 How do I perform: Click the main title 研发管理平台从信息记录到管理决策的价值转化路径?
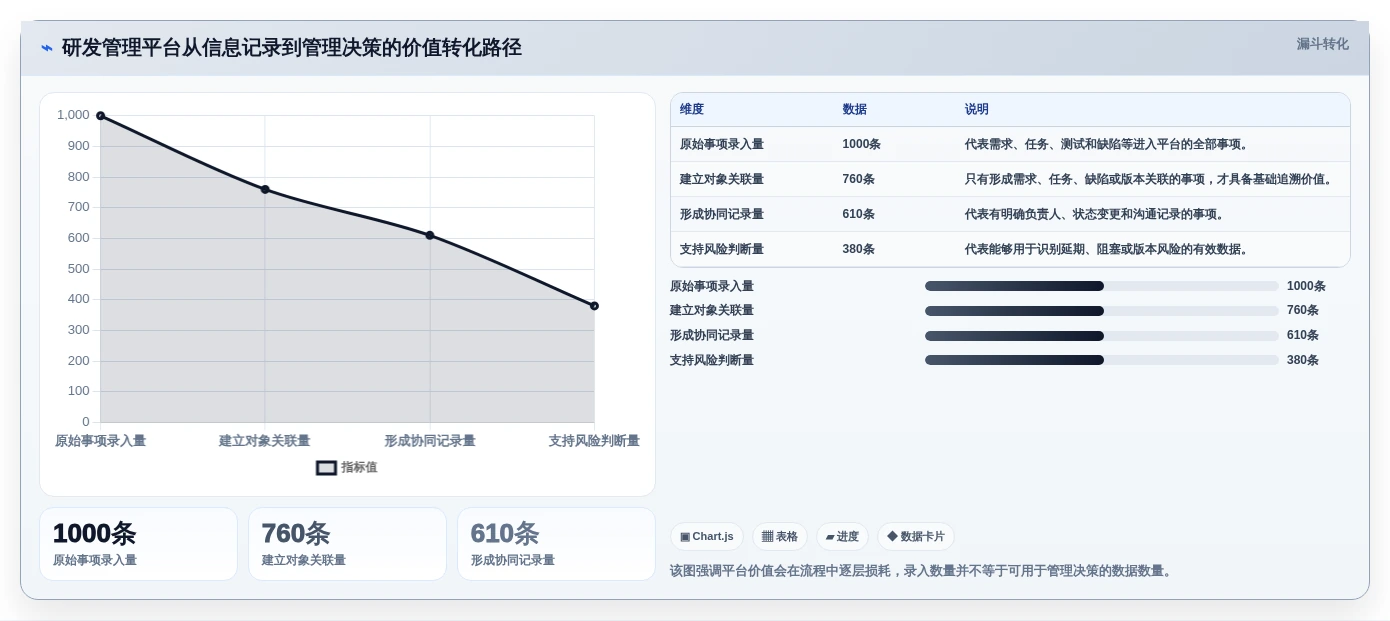[292, 48]
